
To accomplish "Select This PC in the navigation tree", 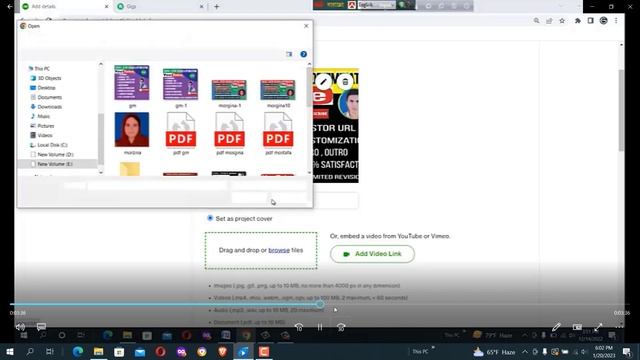I will coord(39,69).
